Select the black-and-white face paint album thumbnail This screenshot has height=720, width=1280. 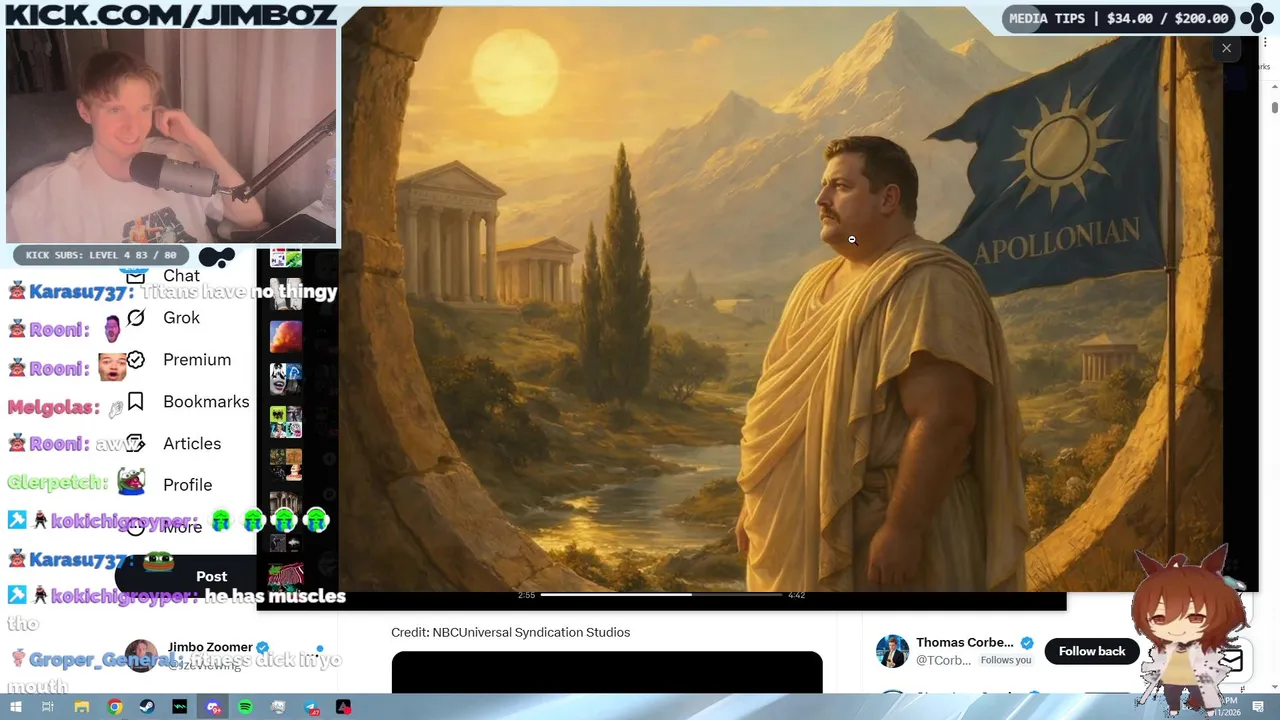286,378
